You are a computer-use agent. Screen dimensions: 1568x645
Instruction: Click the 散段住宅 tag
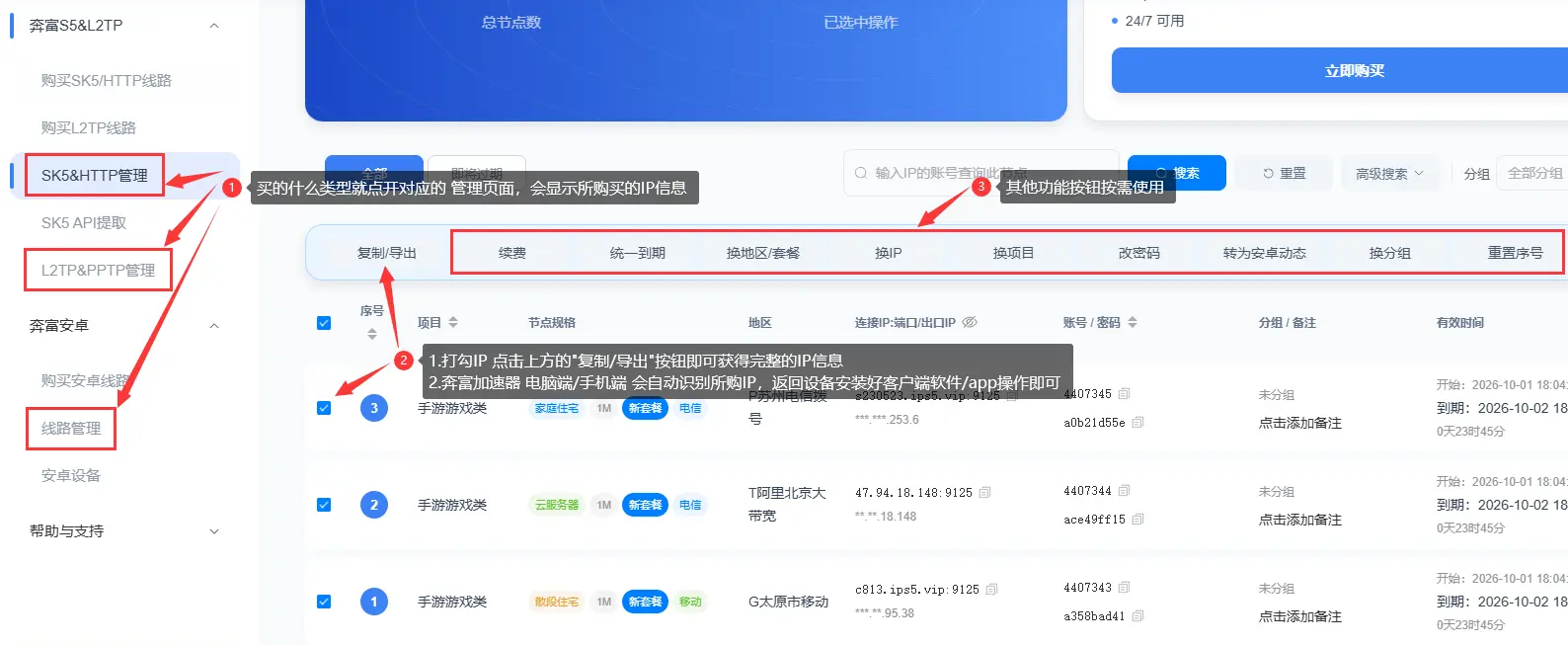point(557,602)
